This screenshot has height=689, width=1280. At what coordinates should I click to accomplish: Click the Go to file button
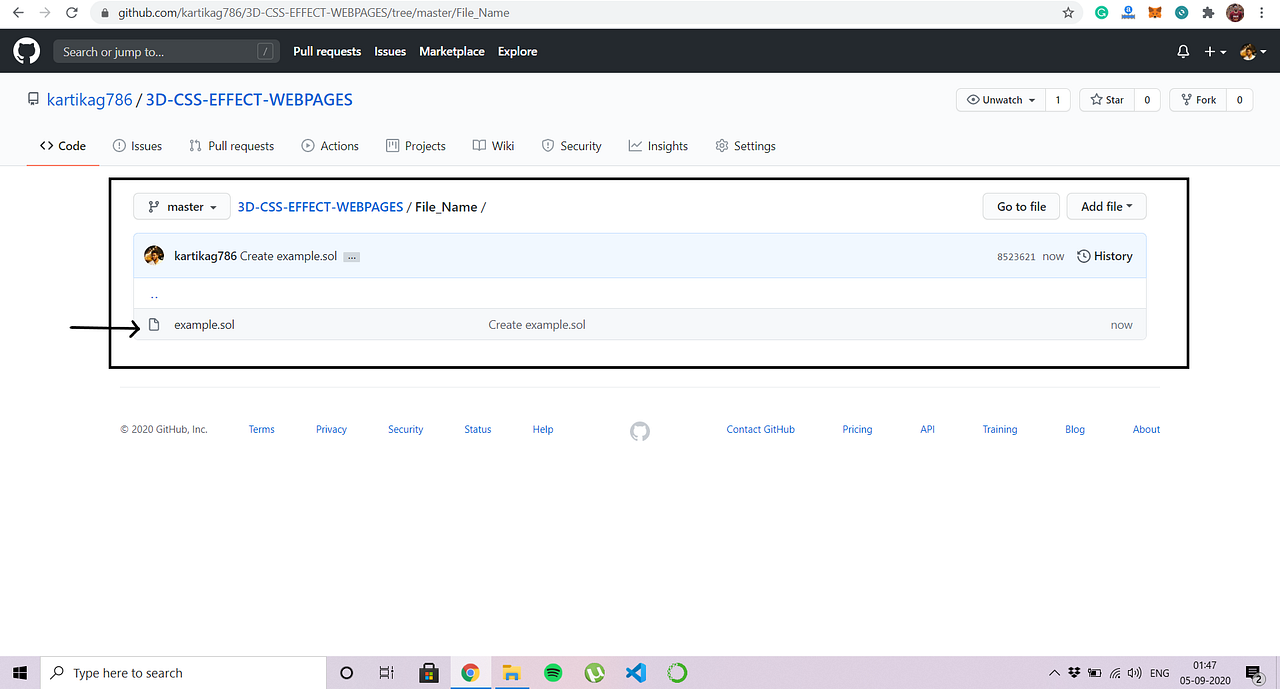tap(1021, 206)
